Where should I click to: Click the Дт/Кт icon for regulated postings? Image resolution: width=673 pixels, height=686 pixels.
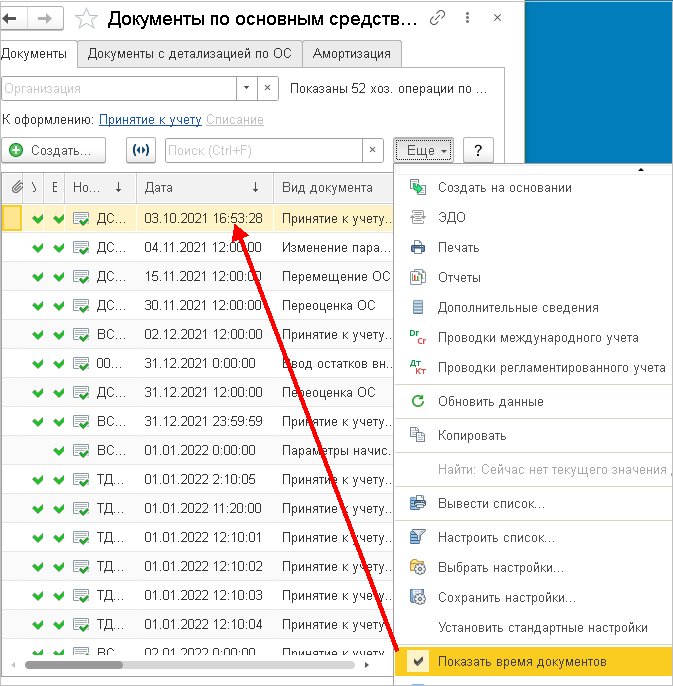(417, 367)
